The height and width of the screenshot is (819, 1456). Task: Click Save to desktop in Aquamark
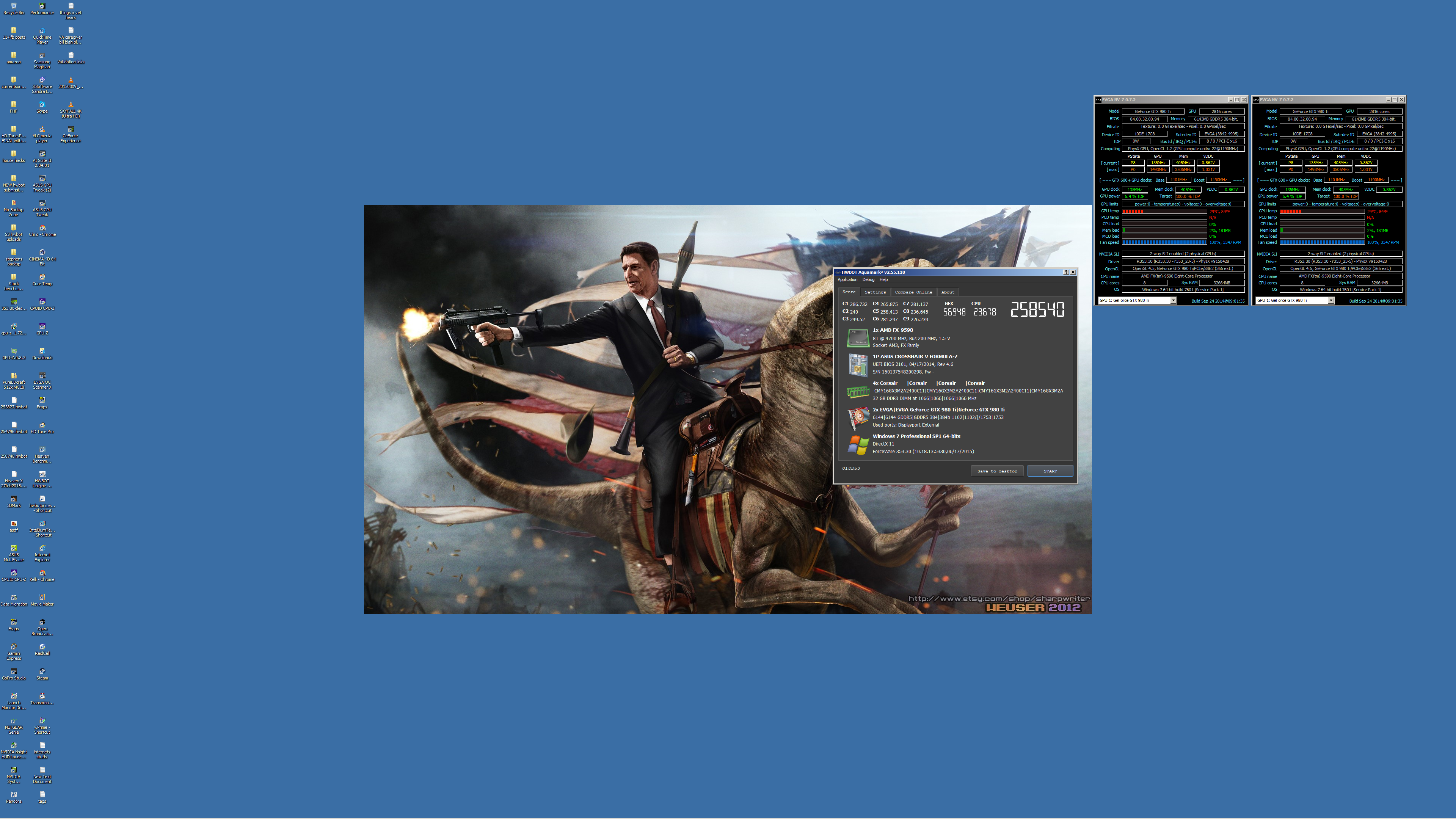tap(997, 471)
